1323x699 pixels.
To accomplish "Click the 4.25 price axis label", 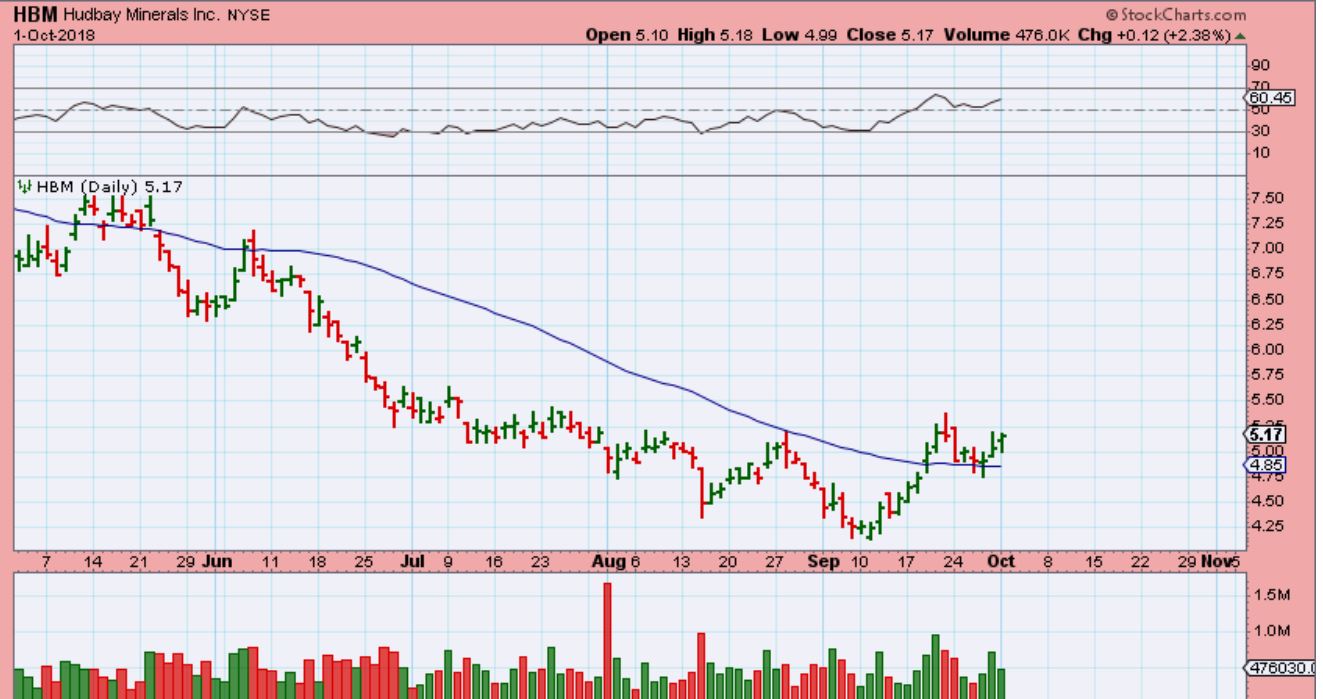I will tap(1266, 527).
